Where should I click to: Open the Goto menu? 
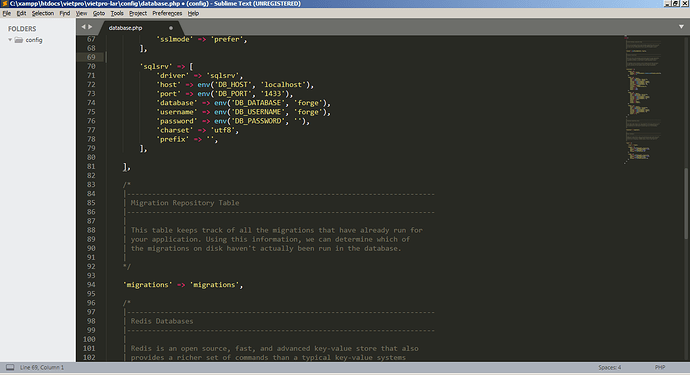point(99,13)
